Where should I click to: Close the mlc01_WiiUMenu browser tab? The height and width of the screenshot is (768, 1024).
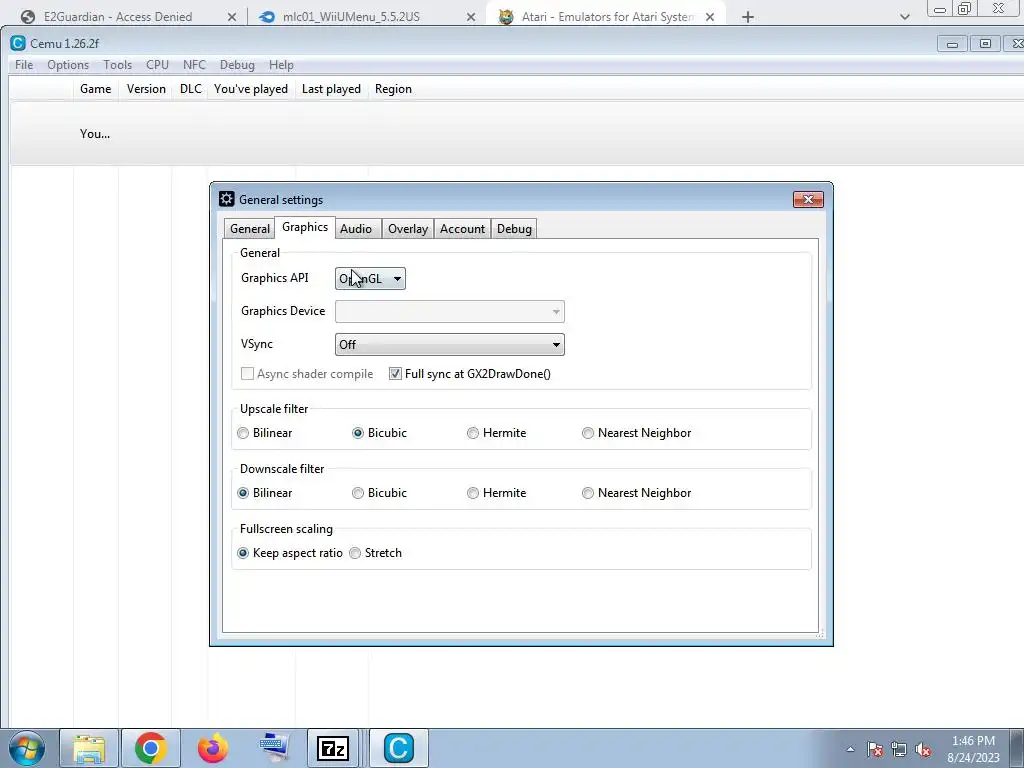(x=471, y=17)
